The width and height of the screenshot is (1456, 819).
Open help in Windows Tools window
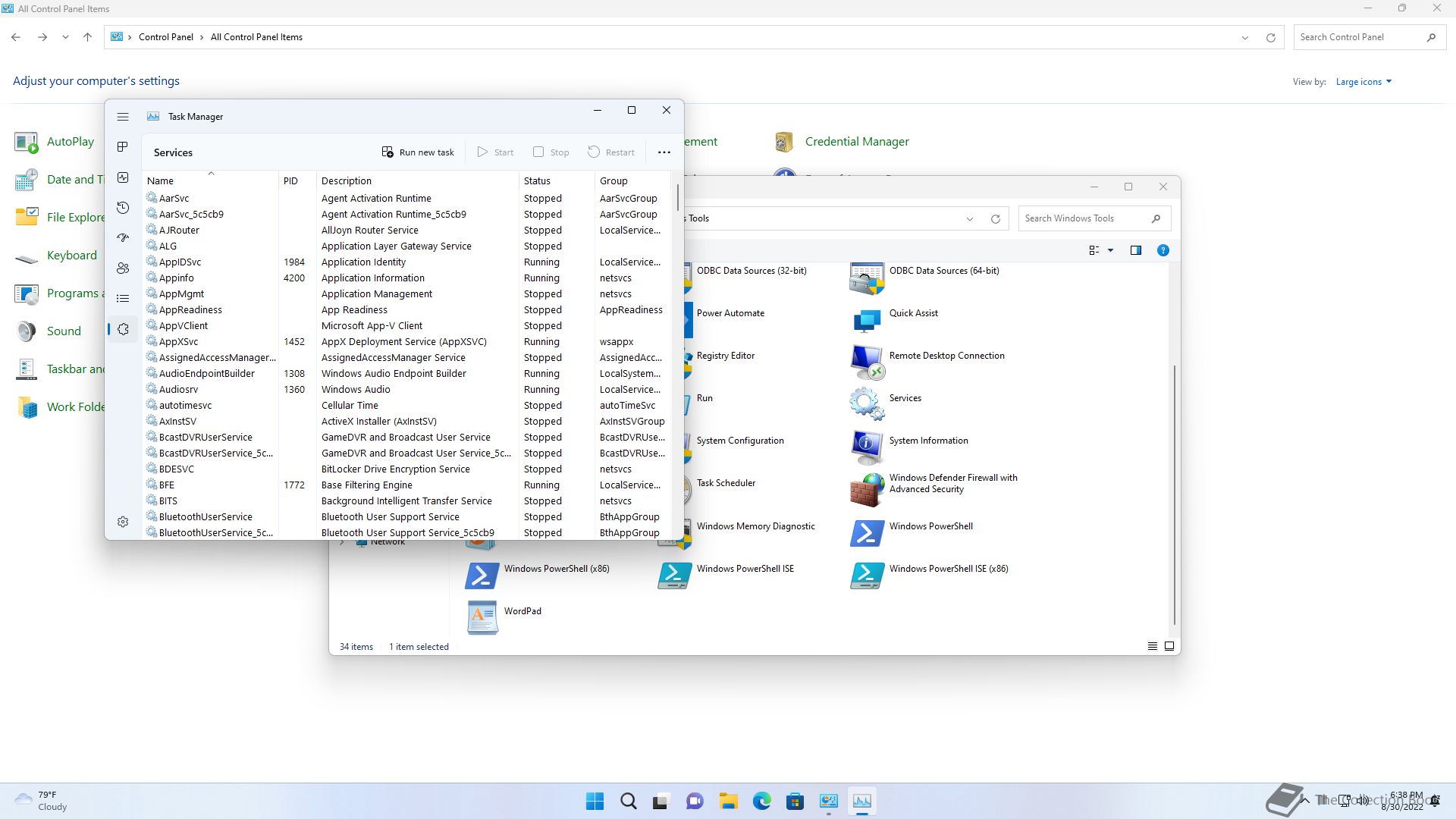pyautogui.click(x=1163, y=250)
